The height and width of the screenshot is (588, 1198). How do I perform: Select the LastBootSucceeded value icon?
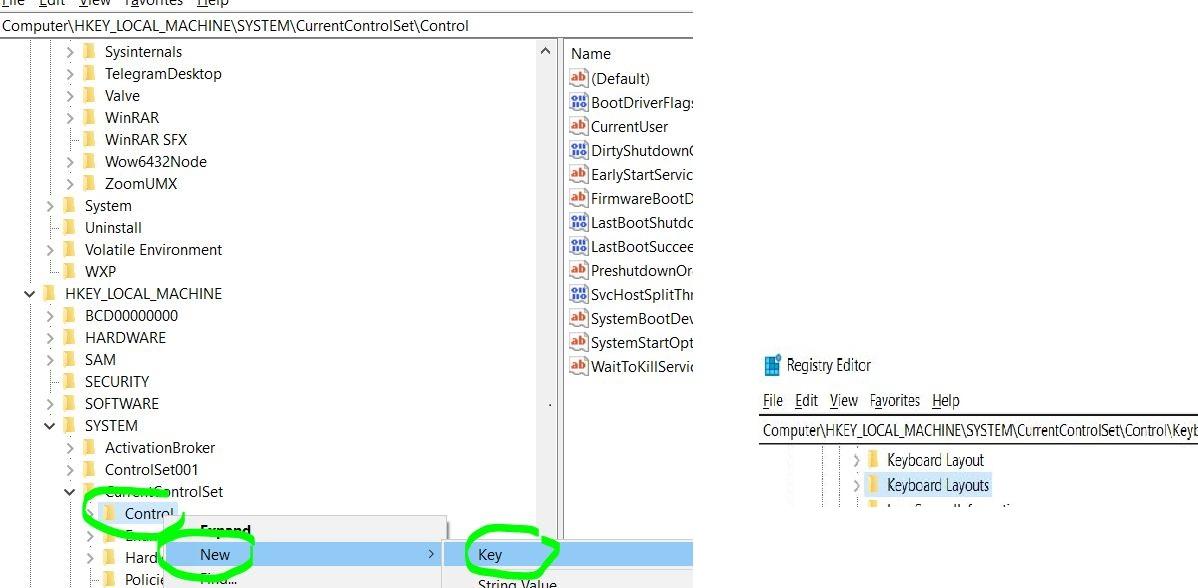578,247
